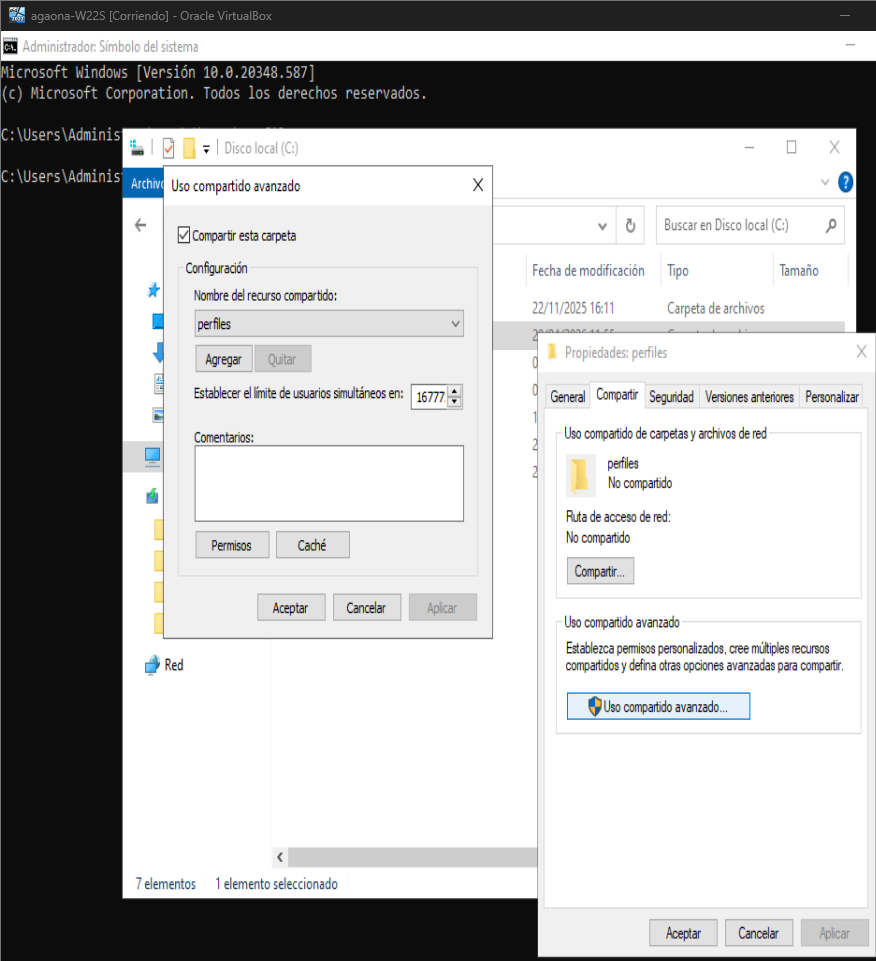Click the 'Uso compartido avanzado...' button

[x=658, y=706]
